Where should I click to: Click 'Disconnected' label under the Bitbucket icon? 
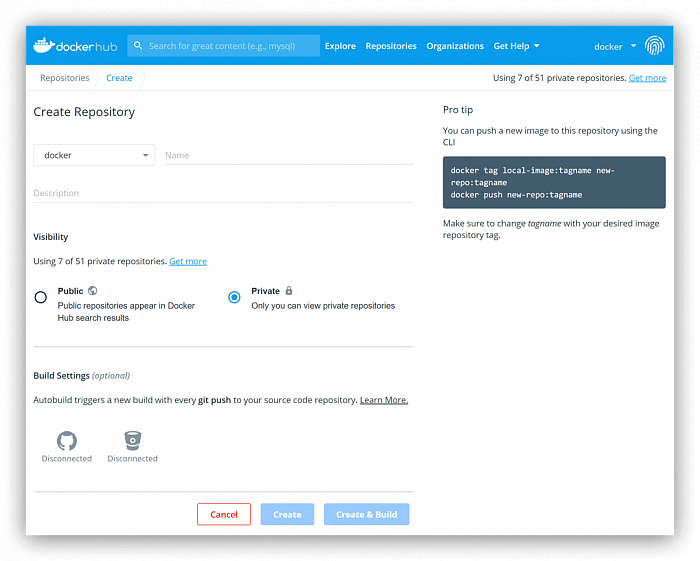tap(133, 458)
